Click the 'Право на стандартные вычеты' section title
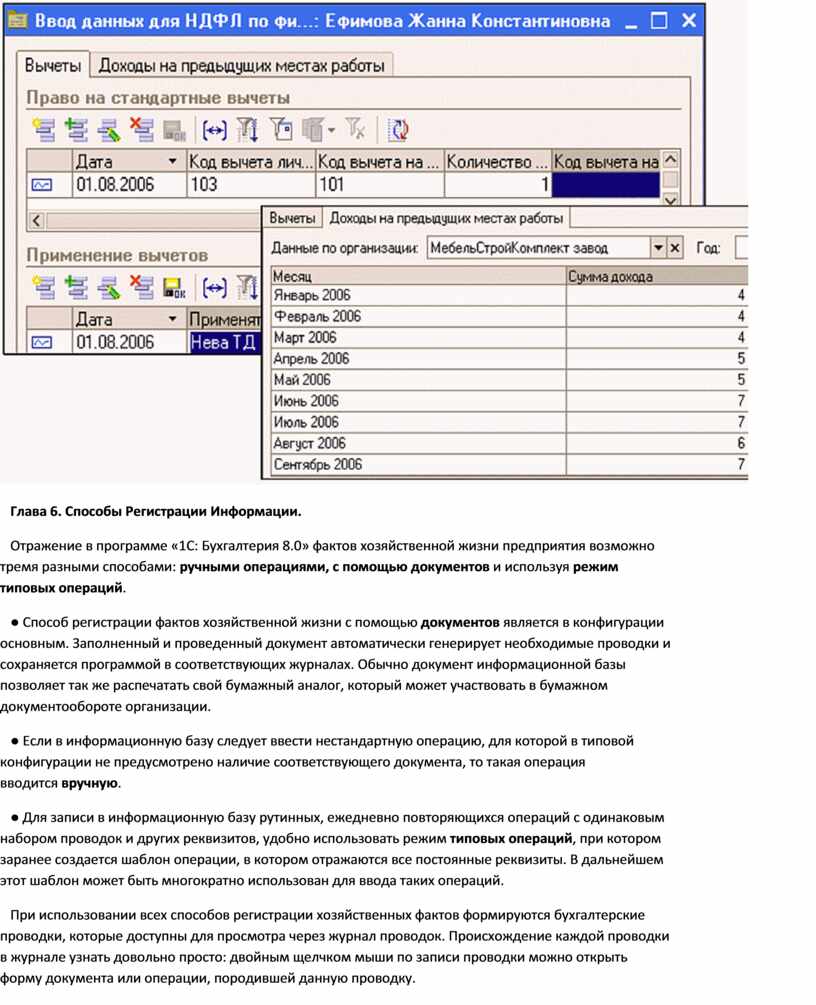 tap(158, 98)
